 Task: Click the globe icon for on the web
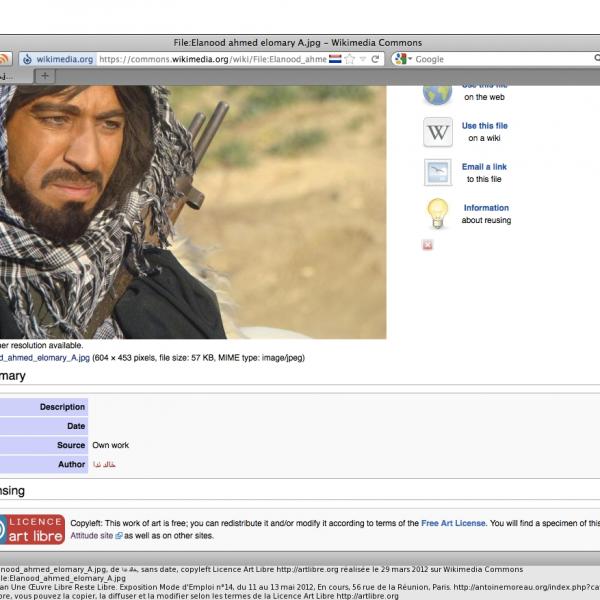[x=437, y=94]
